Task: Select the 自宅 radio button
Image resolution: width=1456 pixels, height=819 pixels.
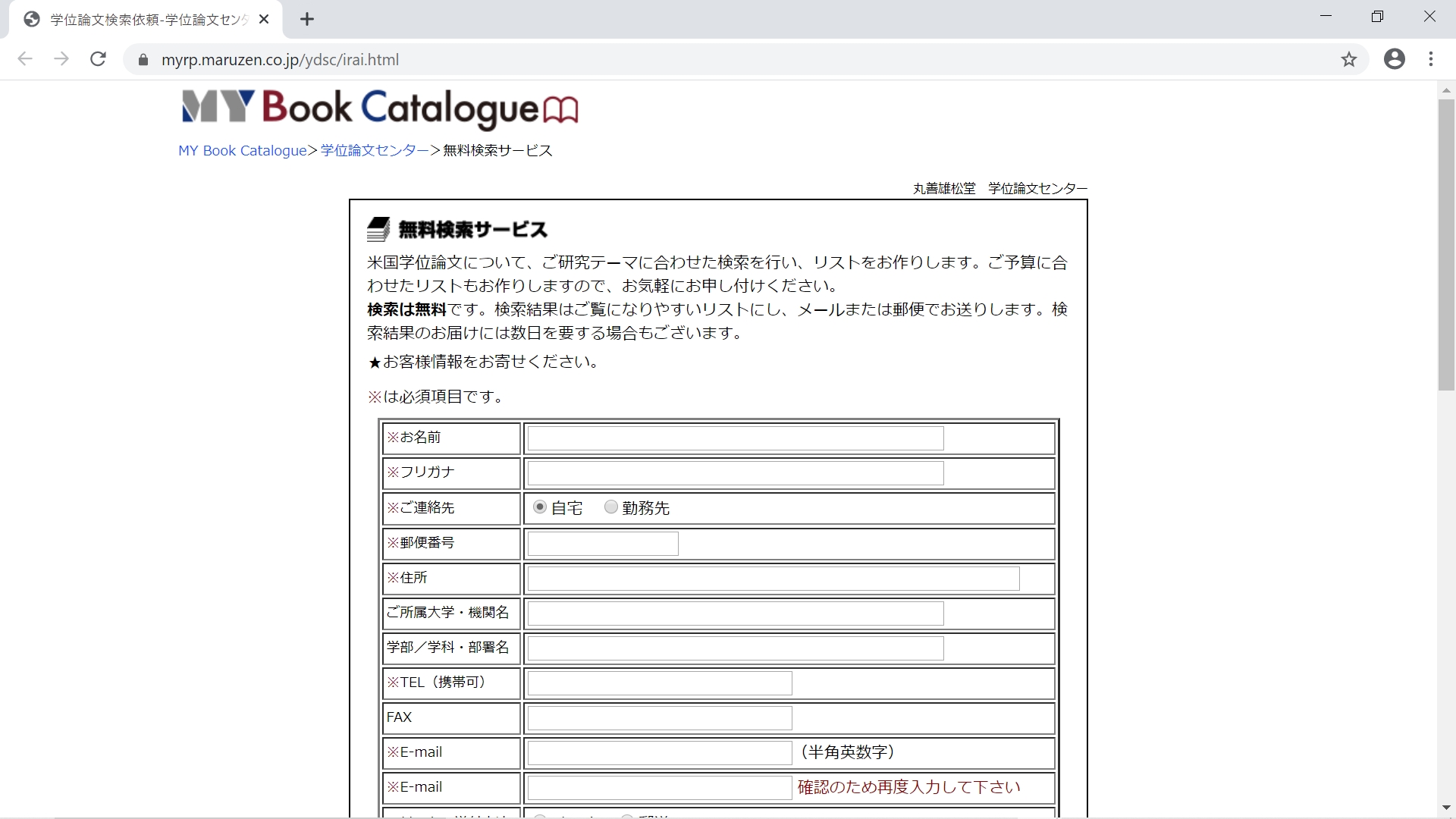Action: point(539,507)
